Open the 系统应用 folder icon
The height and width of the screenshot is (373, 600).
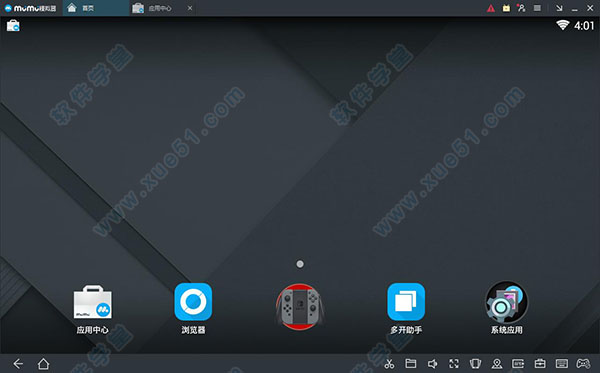point(506,302)
